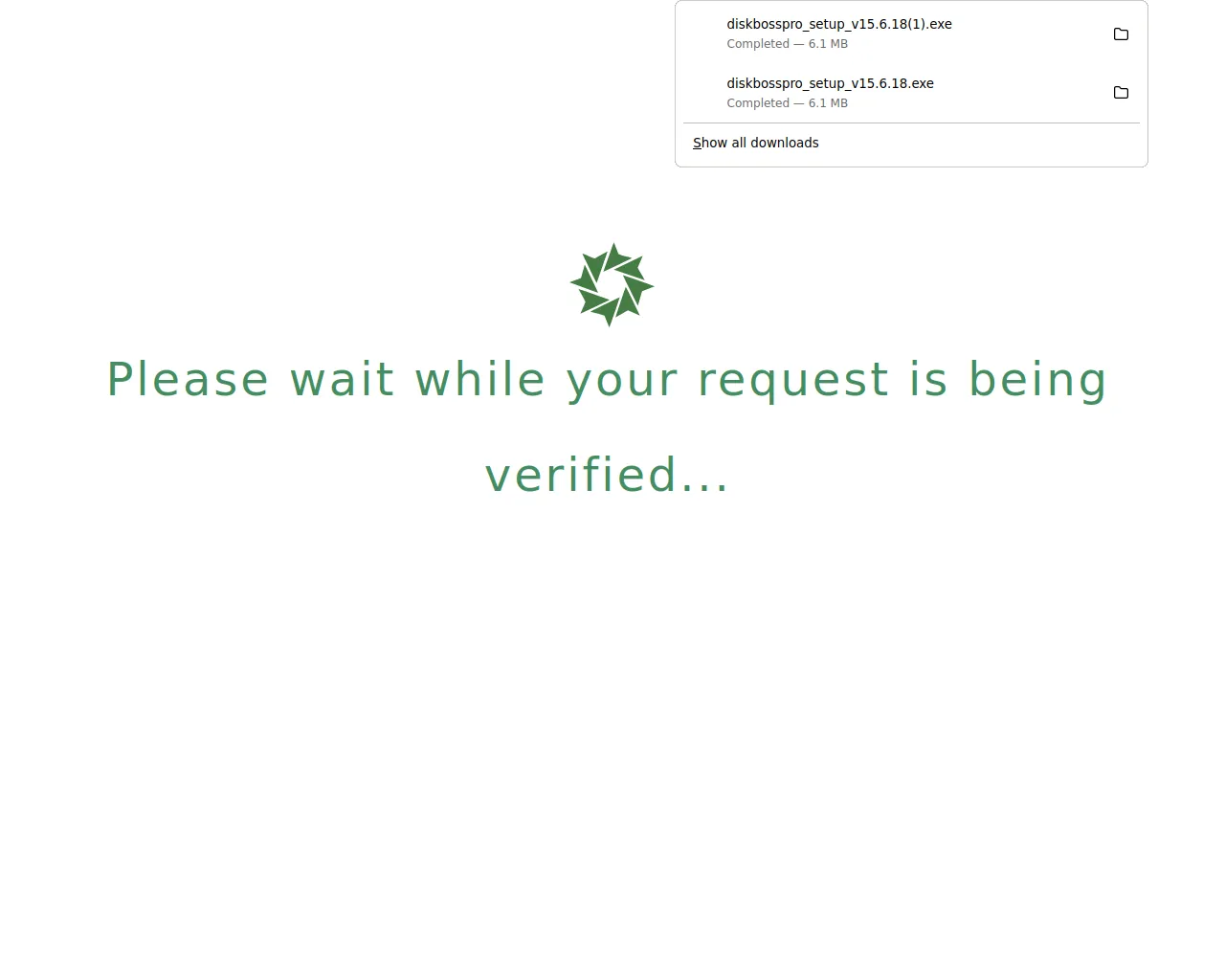Click the word 'being' in the heading
1225x980 pixels.
[1037, 381]
